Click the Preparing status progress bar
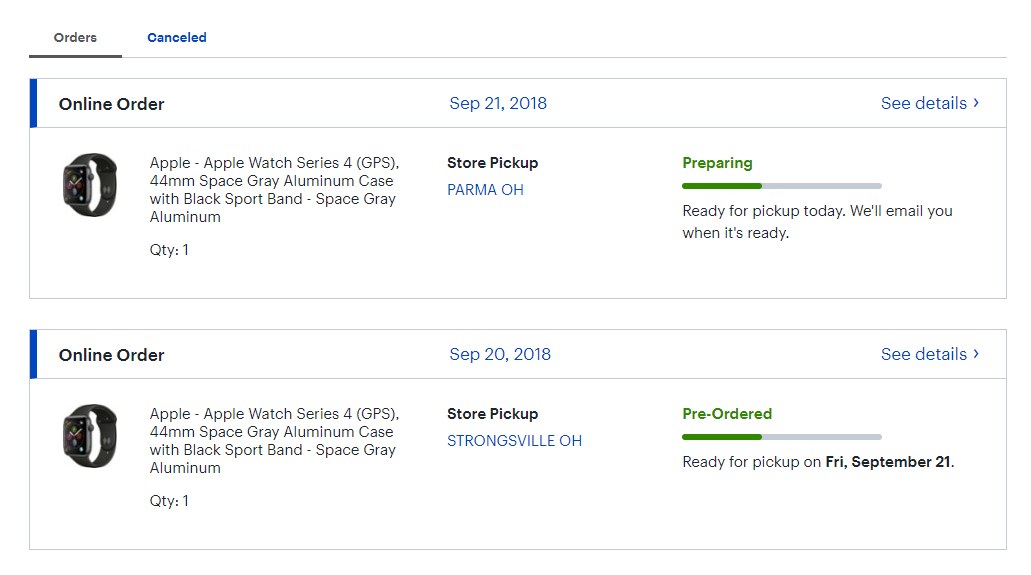This screenshot has width=1031, height=575. (x=781, y=186)
